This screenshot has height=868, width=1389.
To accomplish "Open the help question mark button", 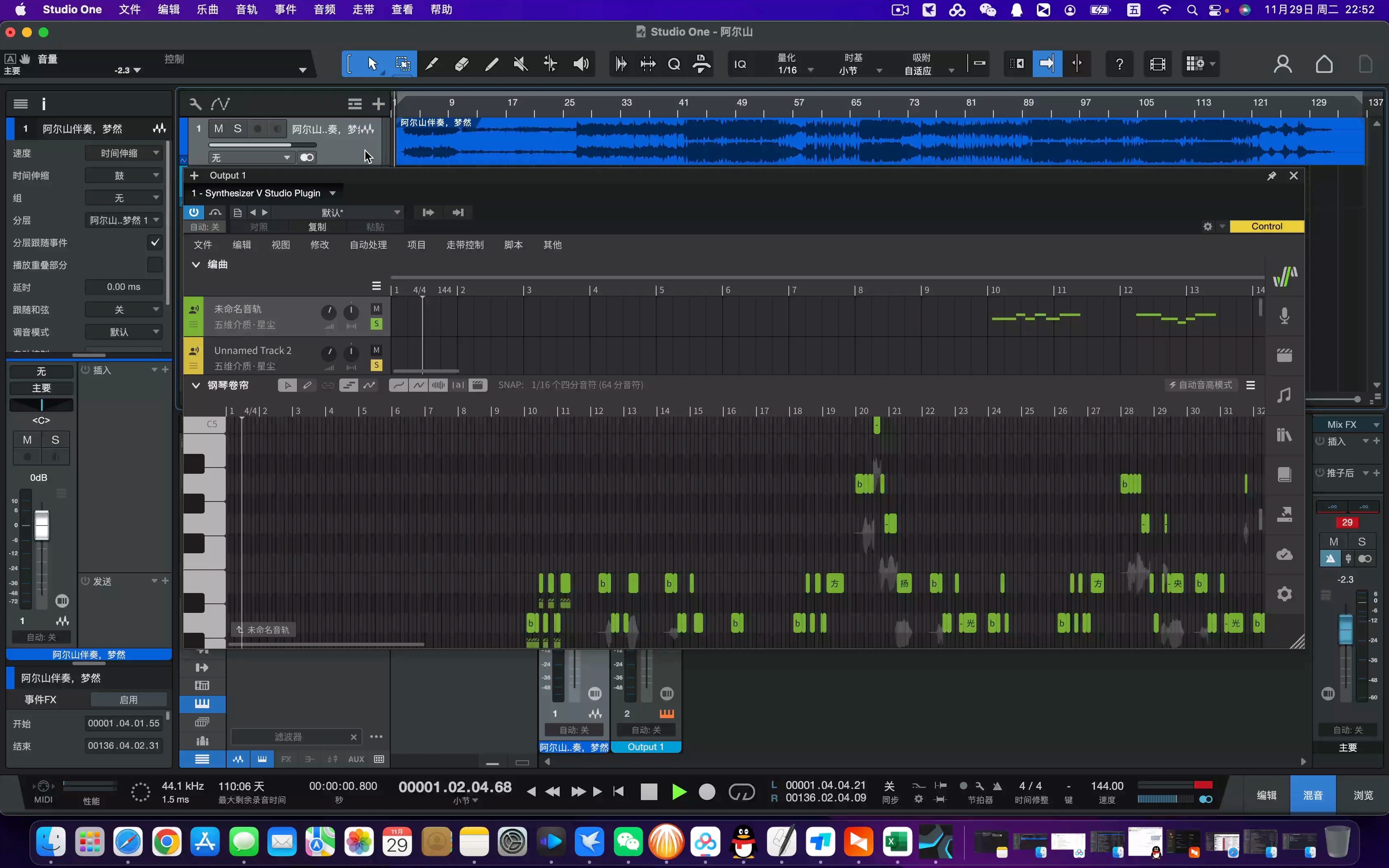I will [x=1119, y=64].
